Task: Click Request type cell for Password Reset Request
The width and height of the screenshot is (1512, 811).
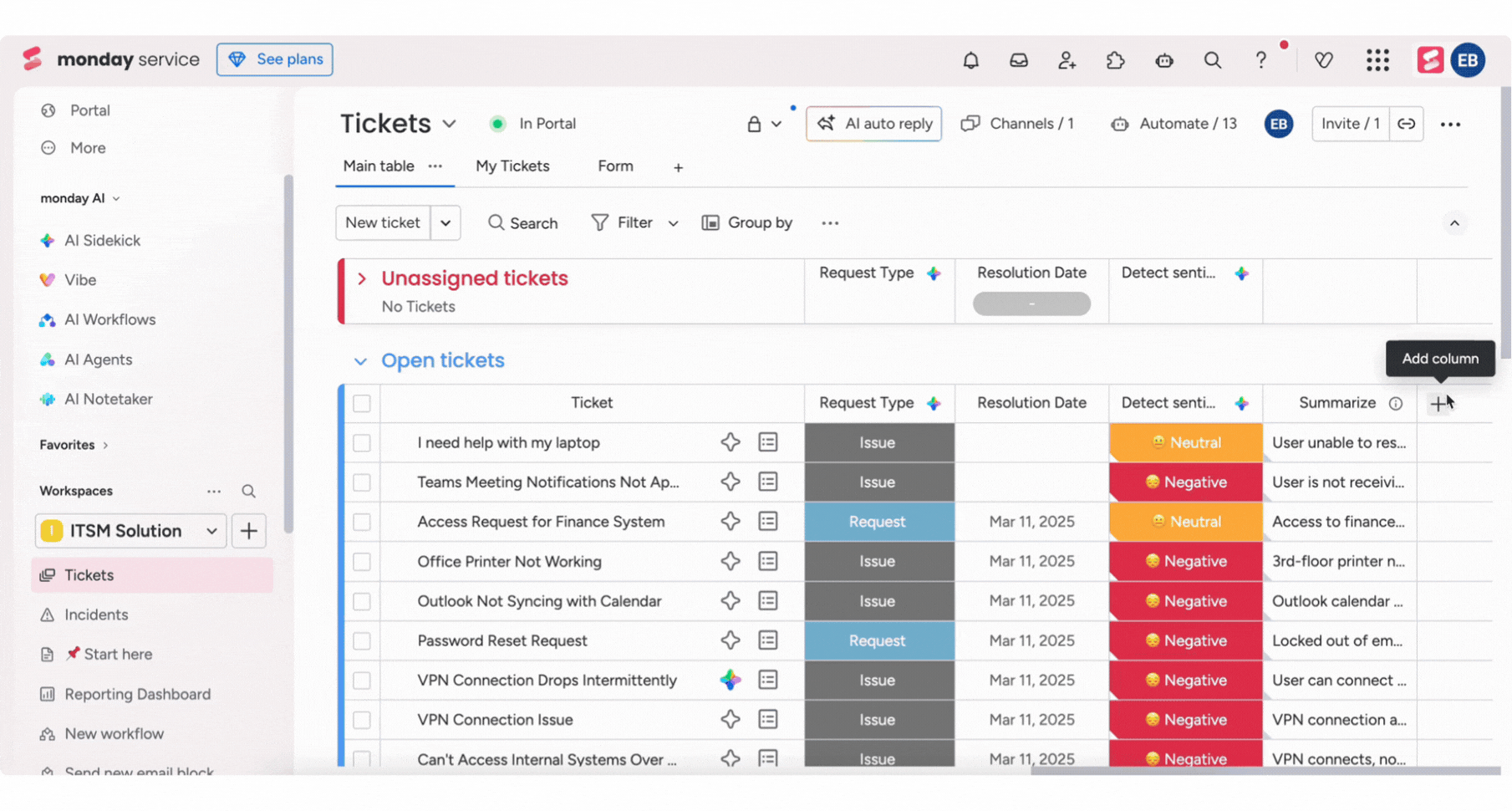Action: (x=879, y=640)
